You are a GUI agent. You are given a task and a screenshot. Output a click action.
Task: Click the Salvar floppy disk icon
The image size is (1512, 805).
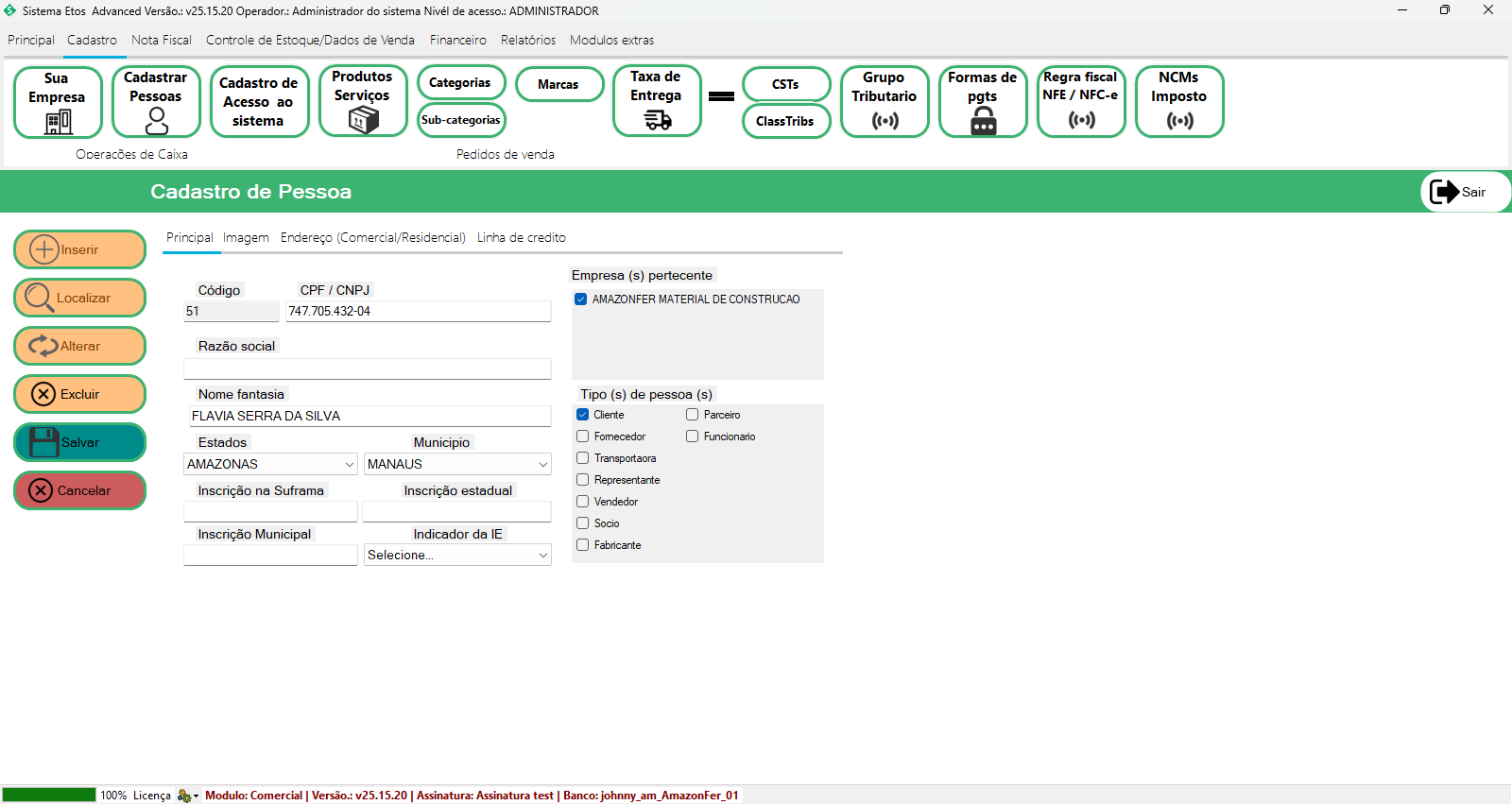(43, 442)
